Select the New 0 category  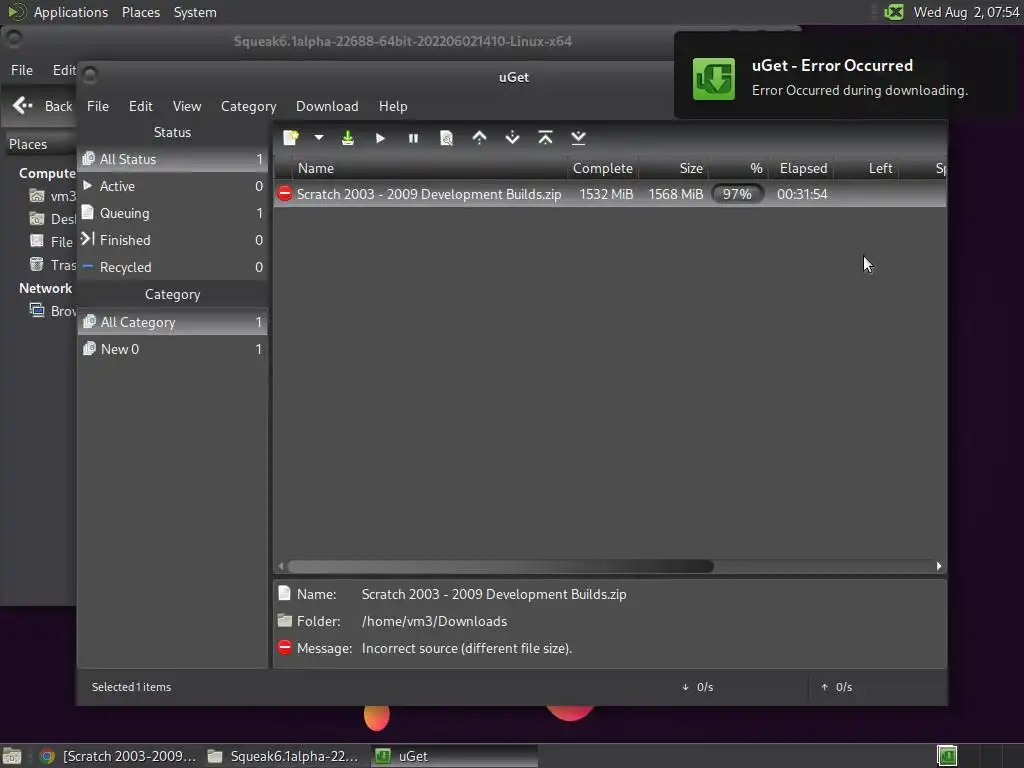click(x=173, y=349)
